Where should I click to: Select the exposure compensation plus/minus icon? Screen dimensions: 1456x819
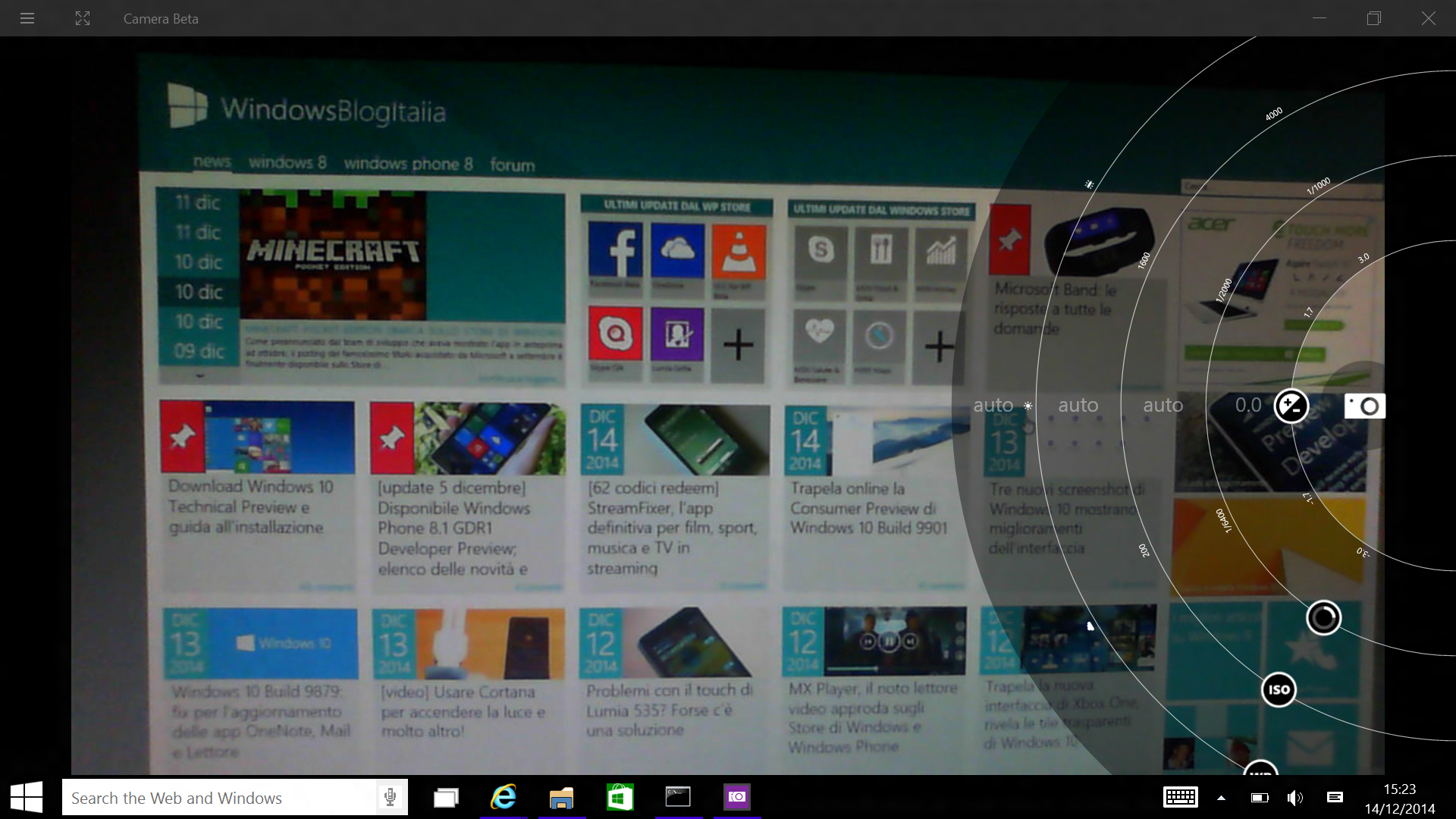pyautogui.click(x=1291, y=406)
